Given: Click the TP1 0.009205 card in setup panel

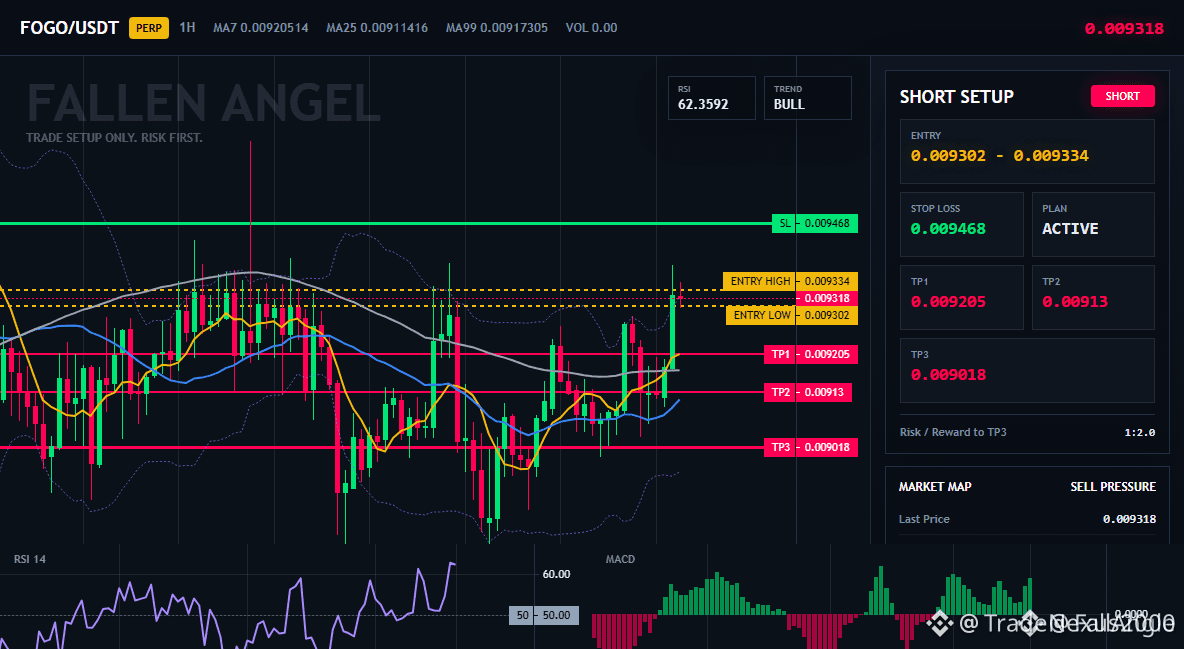Looking at the screenshot, I should [x=961, y=297].
